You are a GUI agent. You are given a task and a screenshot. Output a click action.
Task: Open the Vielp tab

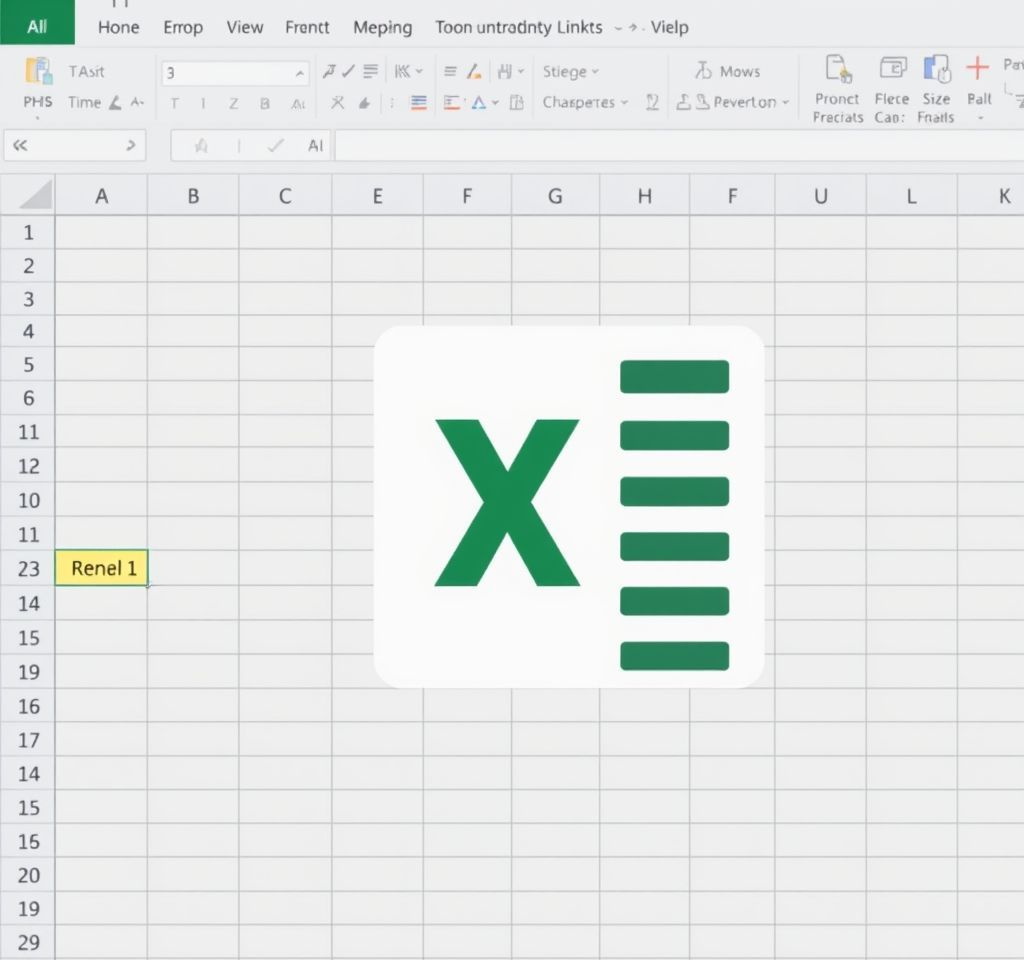point(669,27)
